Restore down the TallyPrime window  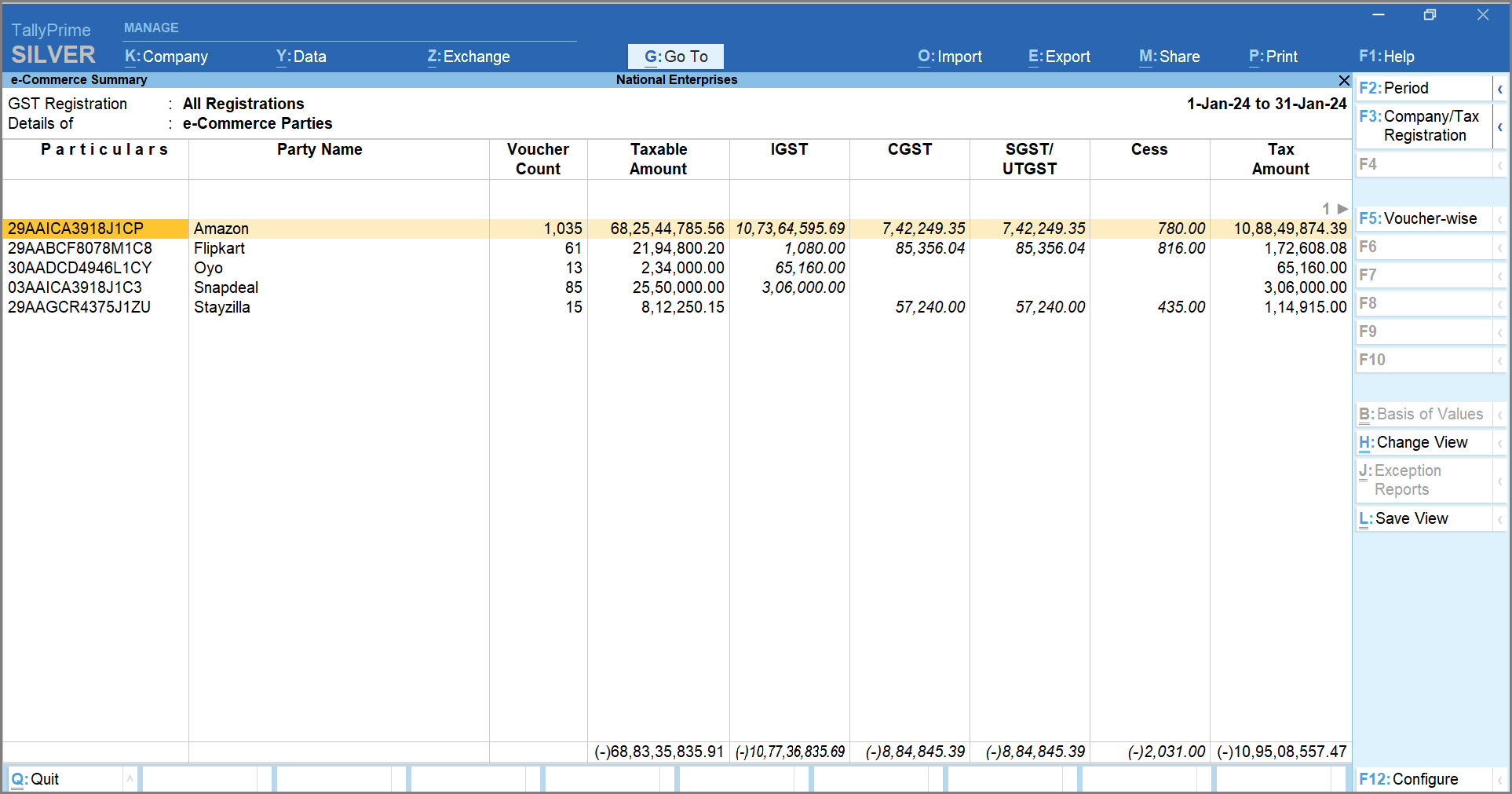(1430, 15)
